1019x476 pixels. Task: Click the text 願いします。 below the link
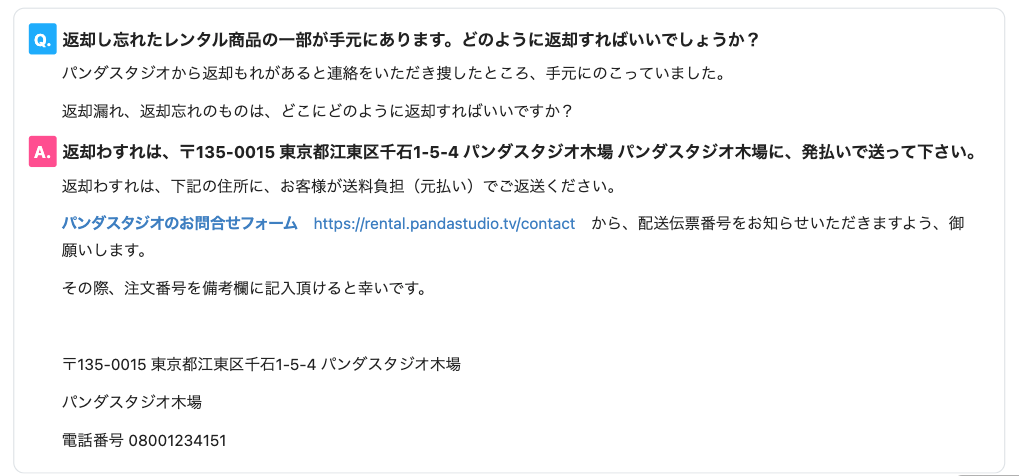click(x=103, y=250)
